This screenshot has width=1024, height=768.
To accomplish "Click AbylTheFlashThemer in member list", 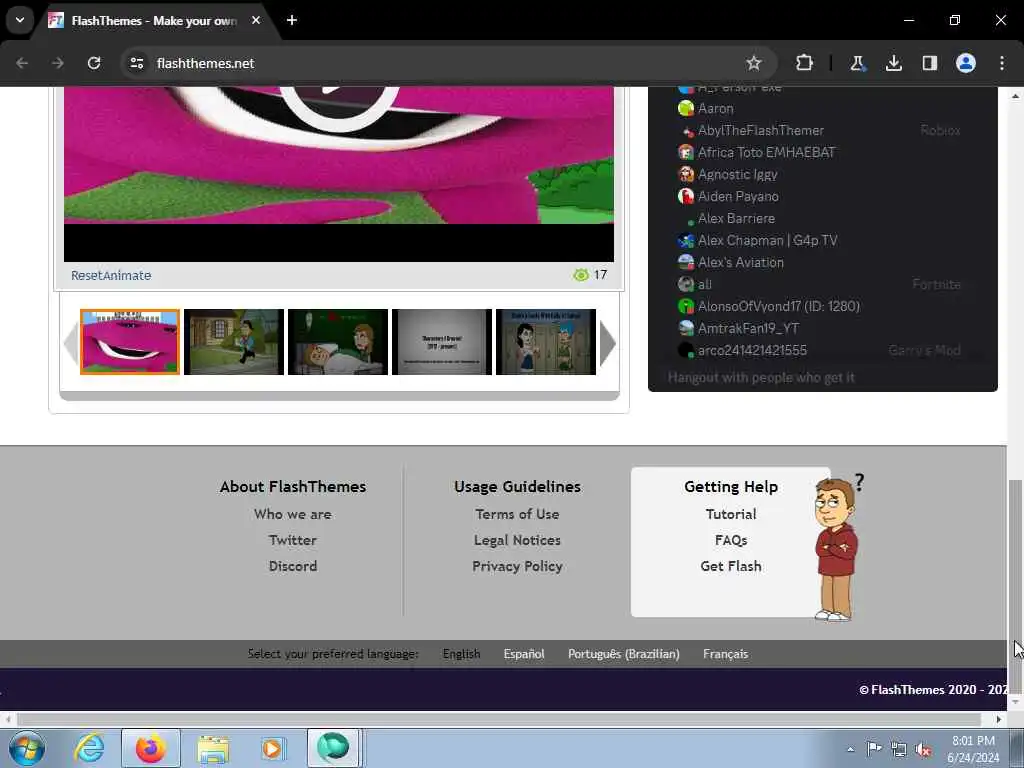I will [x=760, y=131].
